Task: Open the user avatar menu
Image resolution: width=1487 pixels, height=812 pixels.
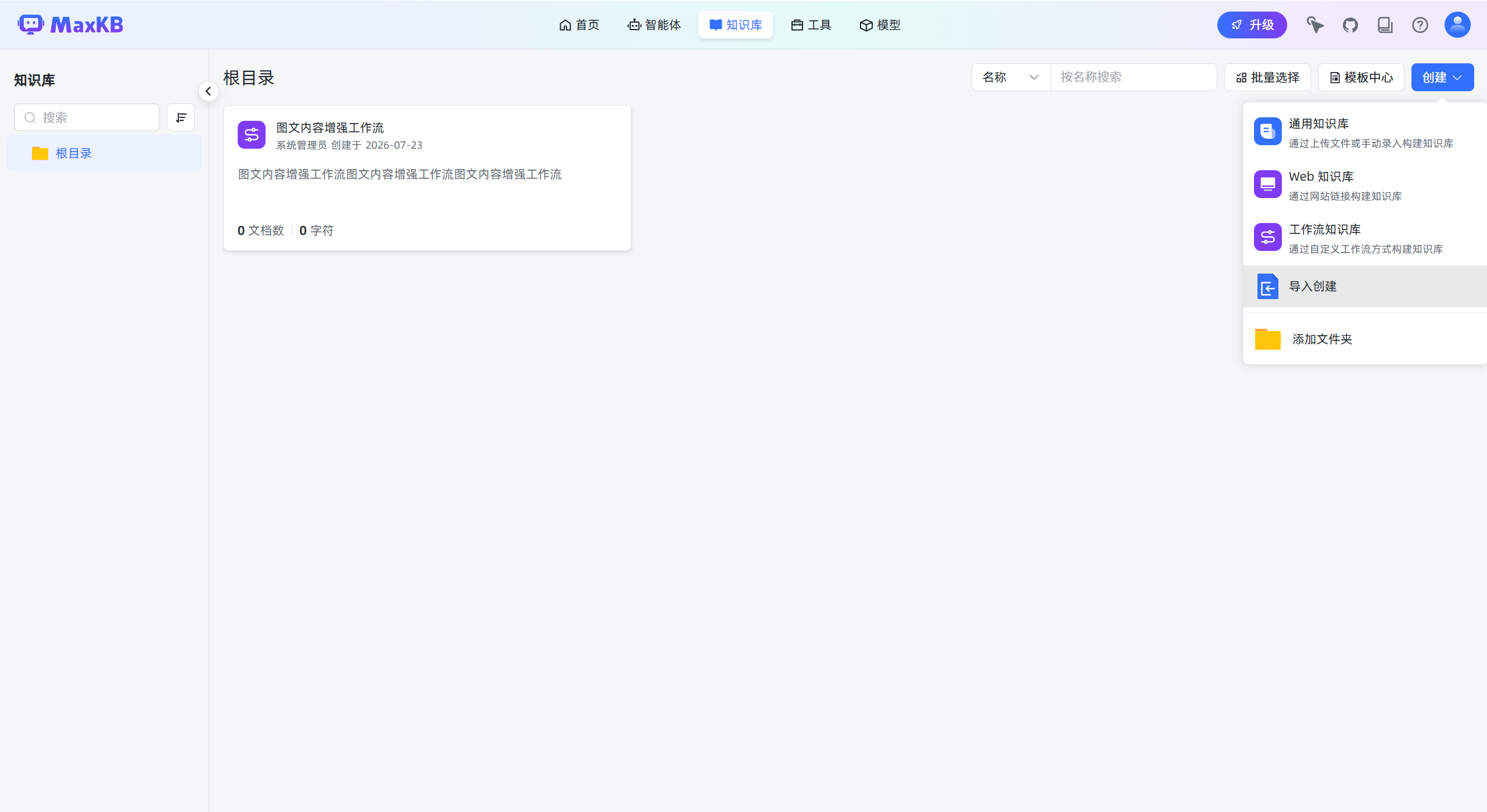Action: (1457, 25)
